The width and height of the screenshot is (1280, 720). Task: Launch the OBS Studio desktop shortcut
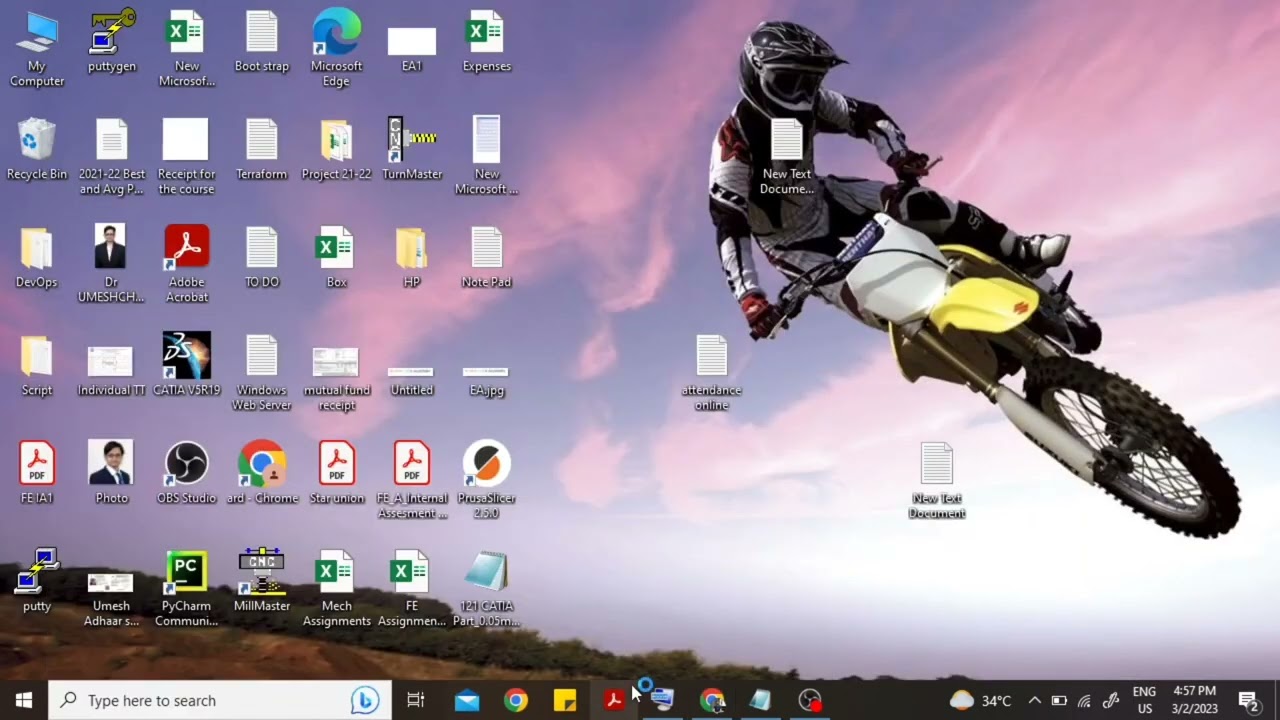187,473
